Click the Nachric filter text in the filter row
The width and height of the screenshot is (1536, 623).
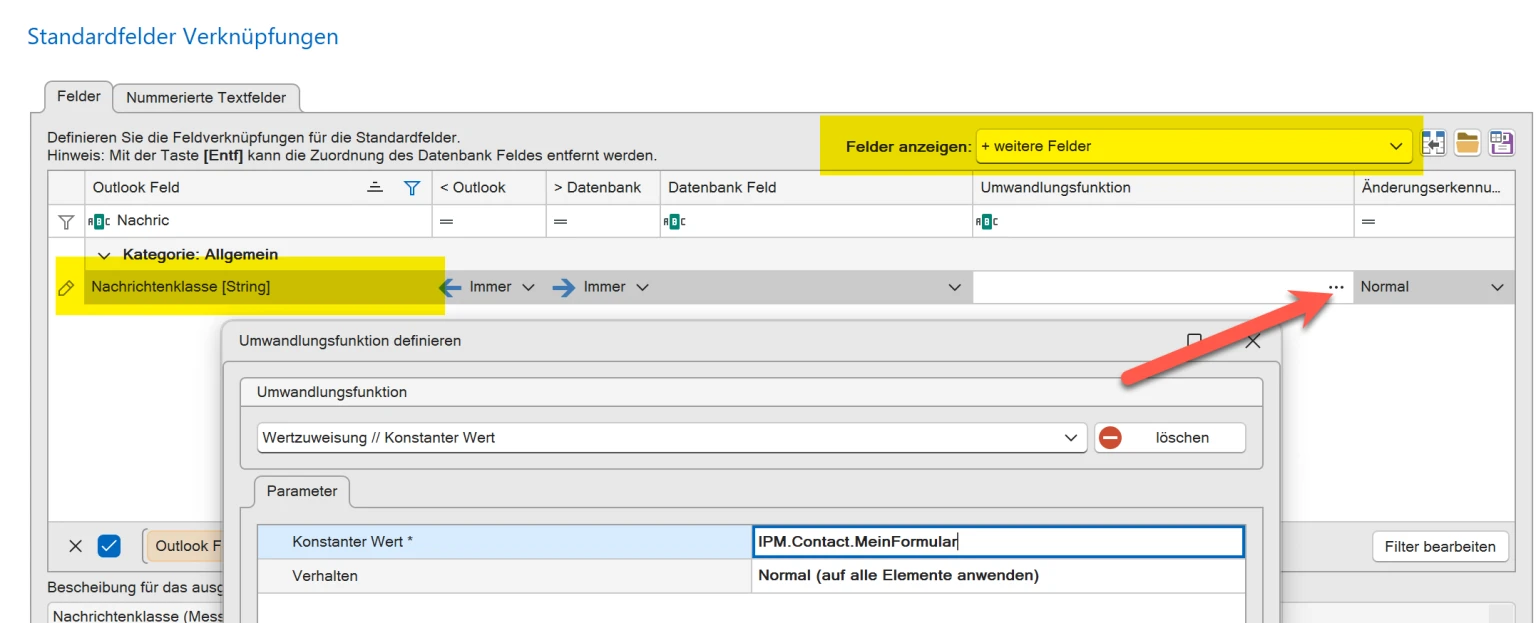[x=143, y=220]
